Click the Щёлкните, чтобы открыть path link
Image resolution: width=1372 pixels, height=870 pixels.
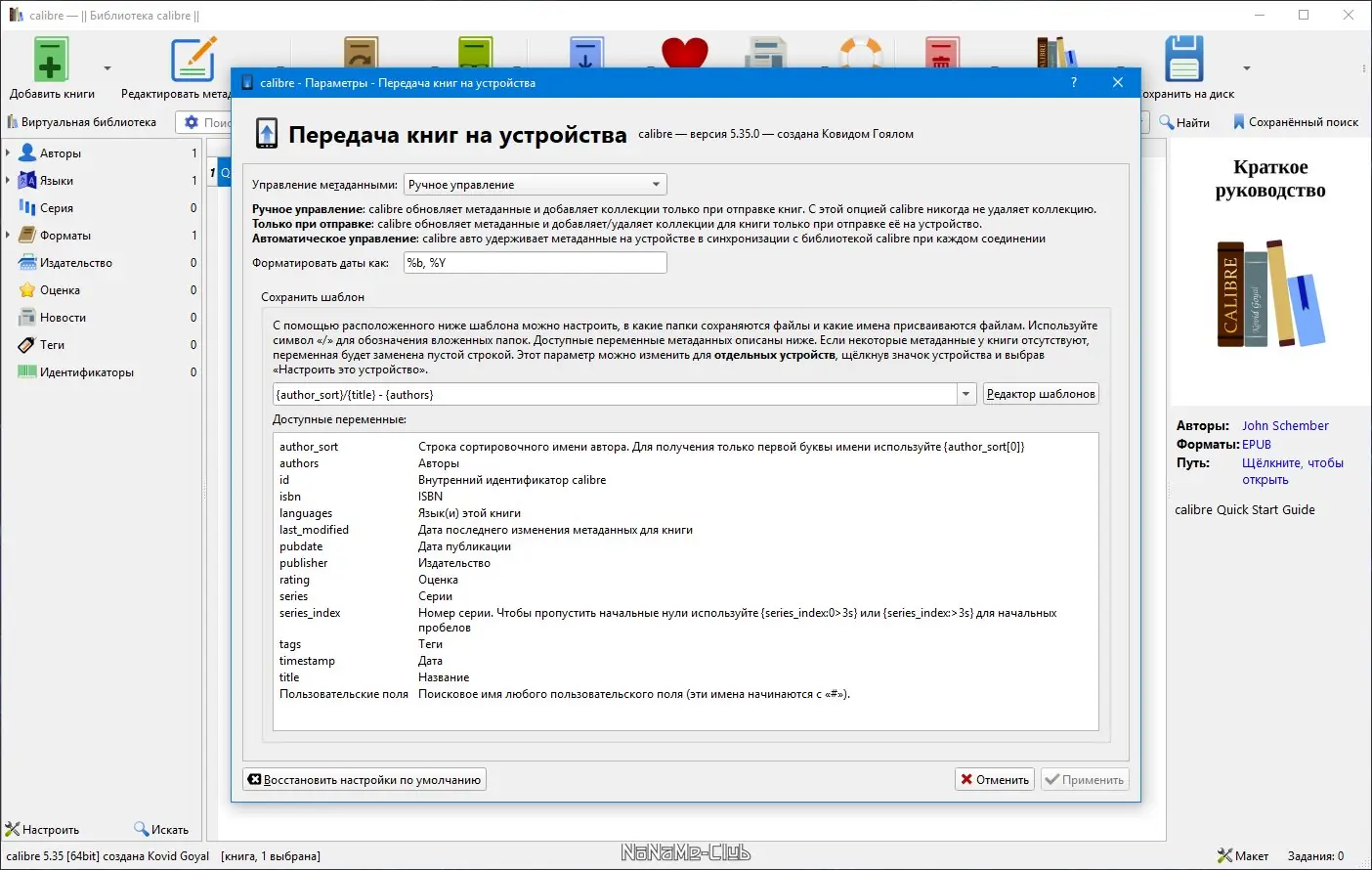click(1293, 471)
